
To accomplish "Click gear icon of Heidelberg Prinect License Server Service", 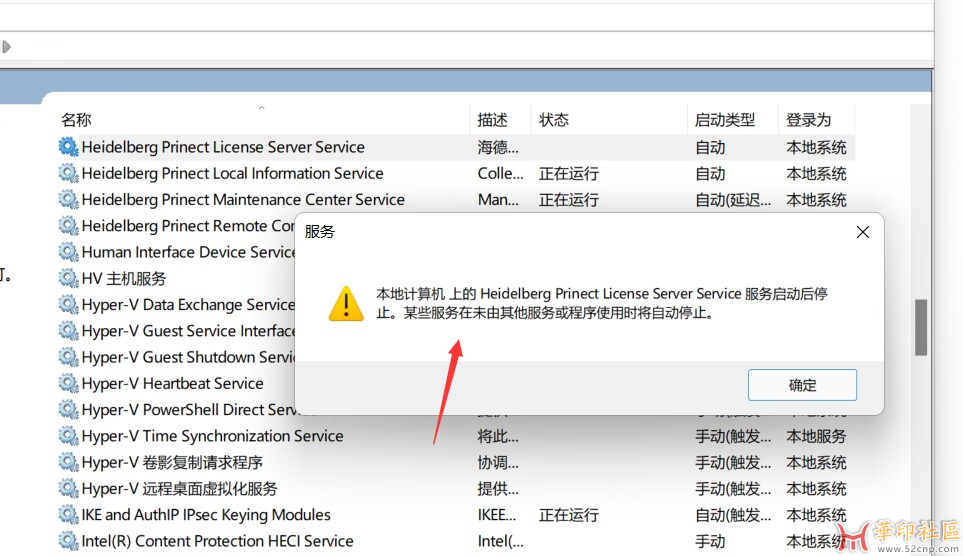I will pyautogui.click(x=68, y=147).
